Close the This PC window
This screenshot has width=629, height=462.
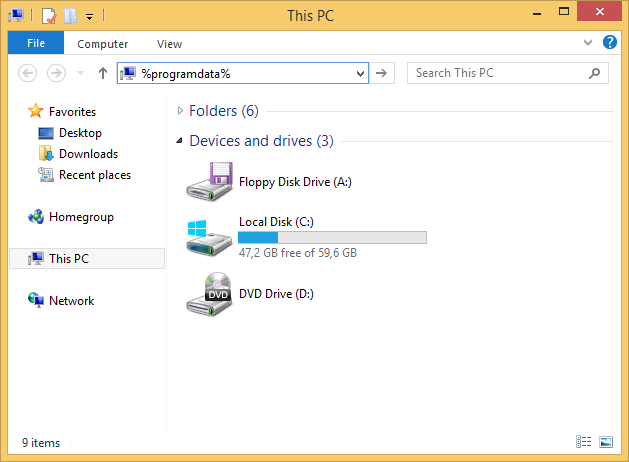point(599,12)
